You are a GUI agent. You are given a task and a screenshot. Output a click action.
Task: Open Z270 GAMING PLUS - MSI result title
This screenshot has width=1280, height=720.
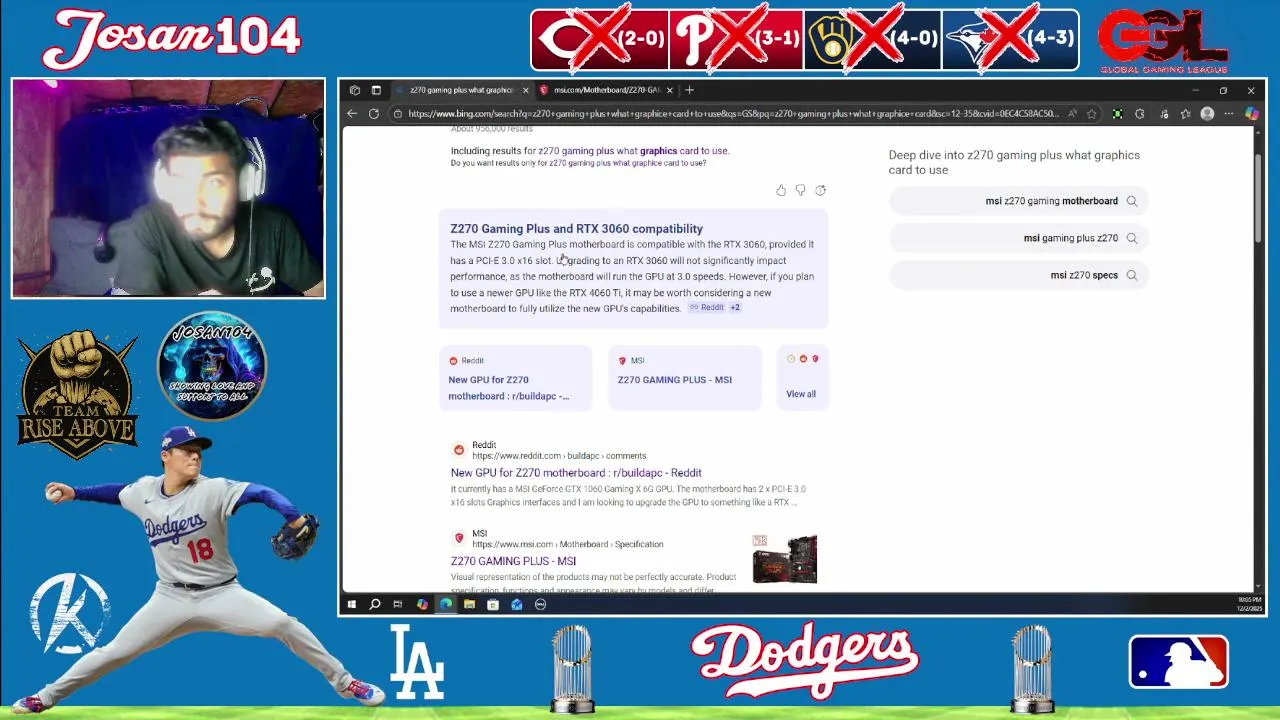pos(513,561)
